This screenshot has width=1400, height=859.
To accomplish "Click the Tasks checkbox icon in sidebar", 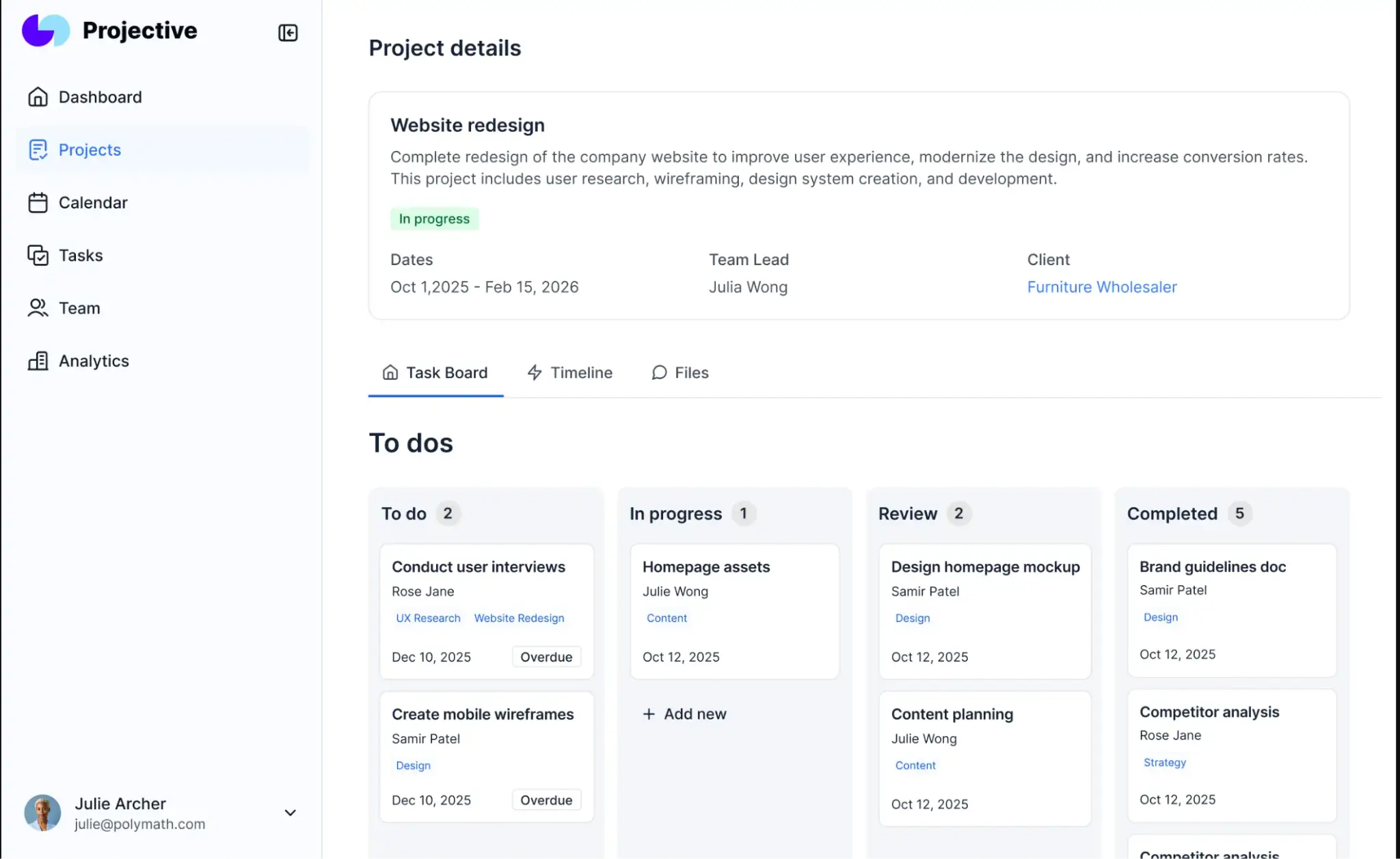I will click(38, 255).
